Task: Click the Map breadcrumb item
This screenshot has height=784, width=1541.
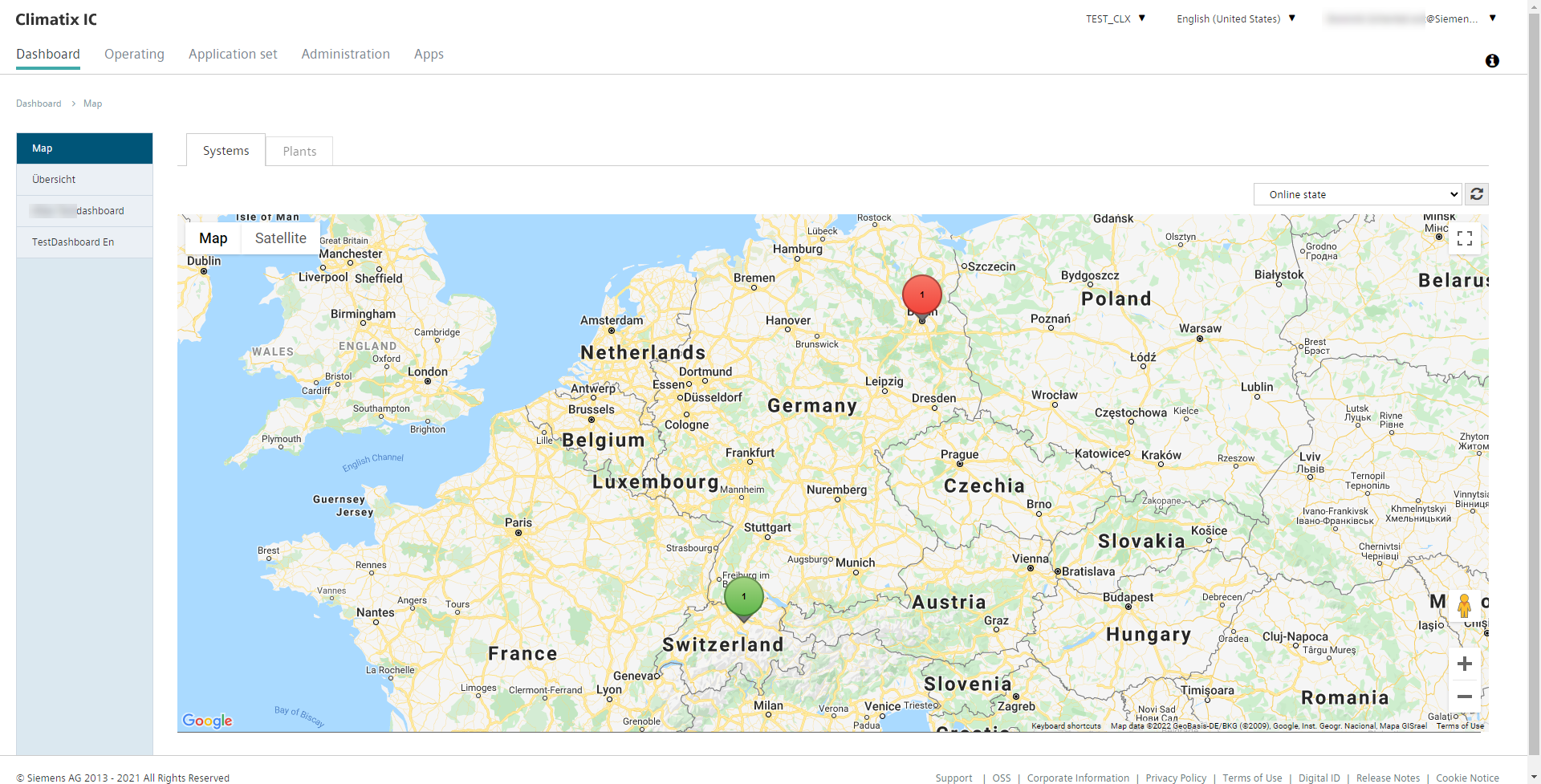Action: tap(92, 104)
